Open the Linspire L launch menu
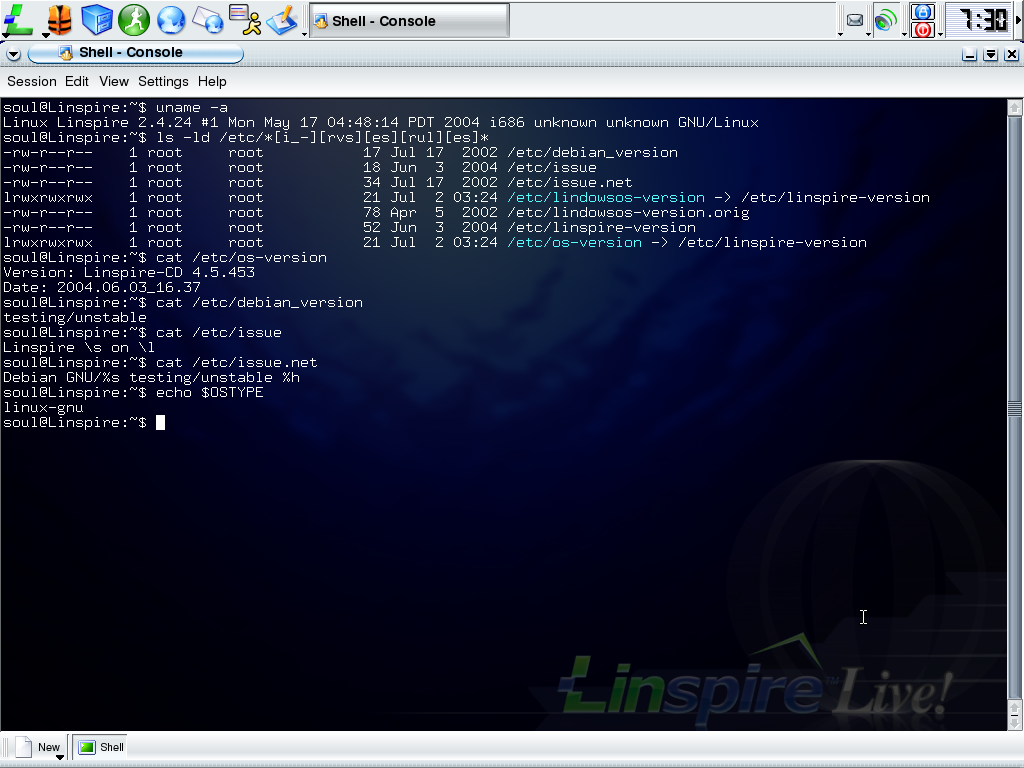 (x=18, y=20)
